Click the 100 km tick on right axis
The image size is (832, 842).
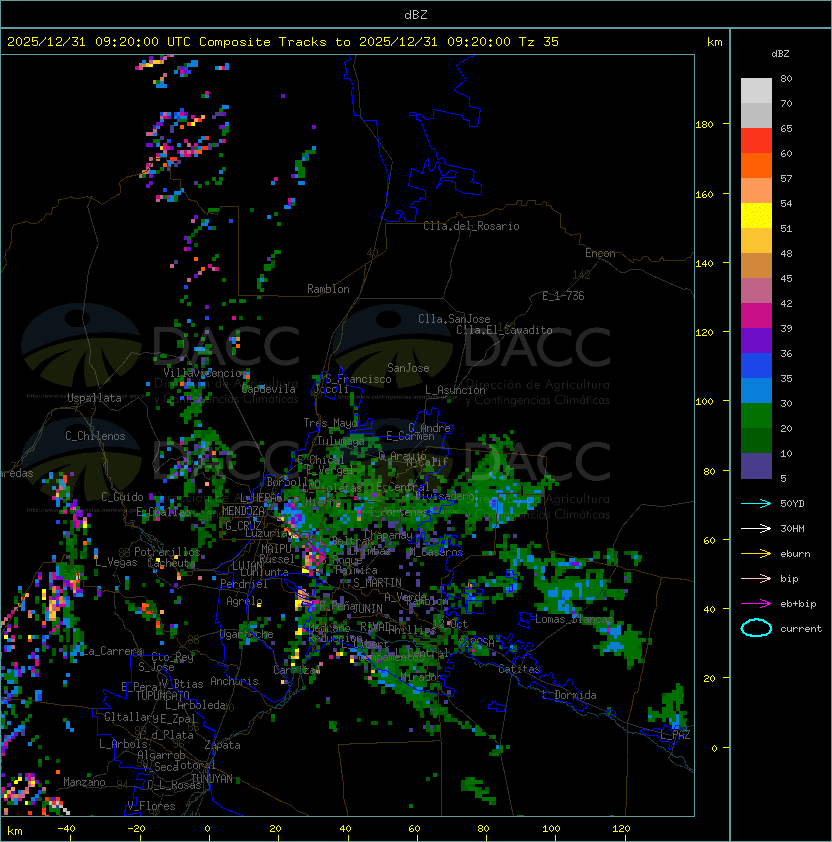705,401
